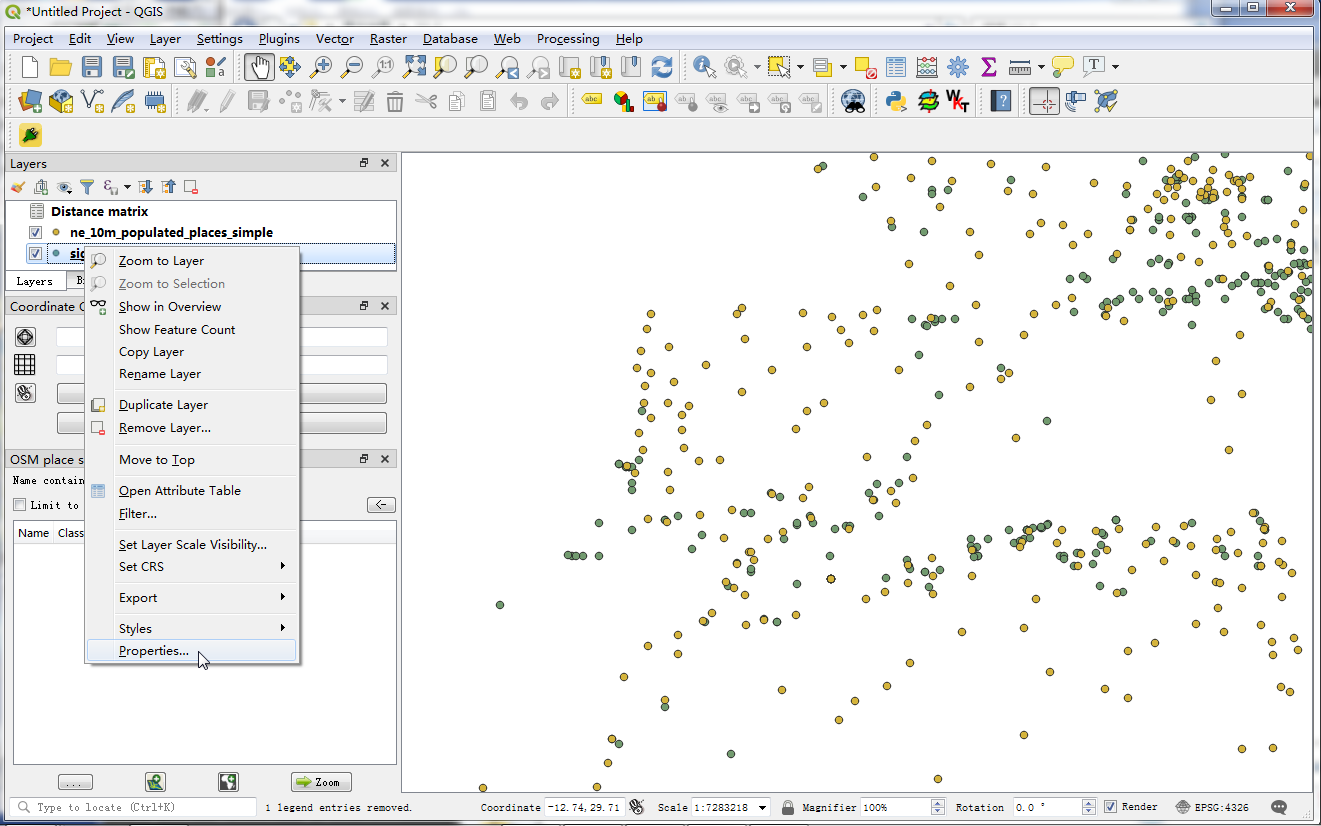Open the Field Calculator abacus icon
The height and width of the screenshot is (826, 1321).
point(927,67)
